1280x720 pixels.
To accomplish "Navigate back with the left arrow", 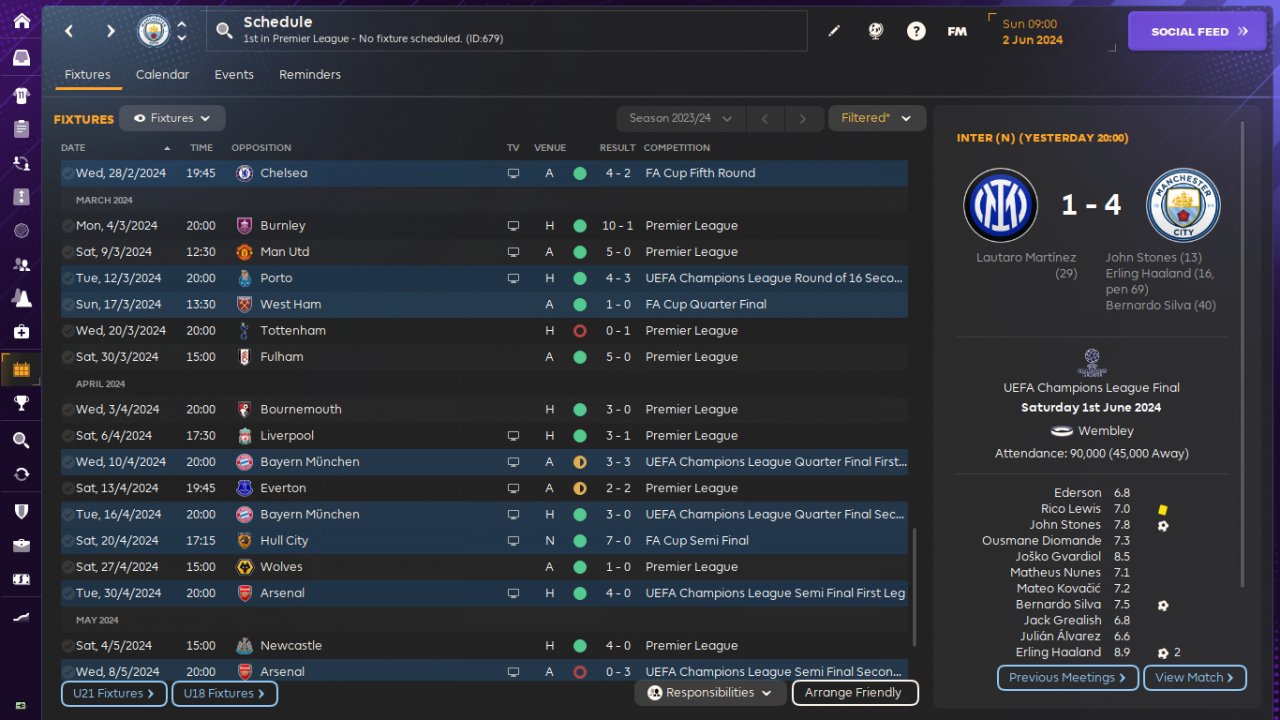I will 69,31.
